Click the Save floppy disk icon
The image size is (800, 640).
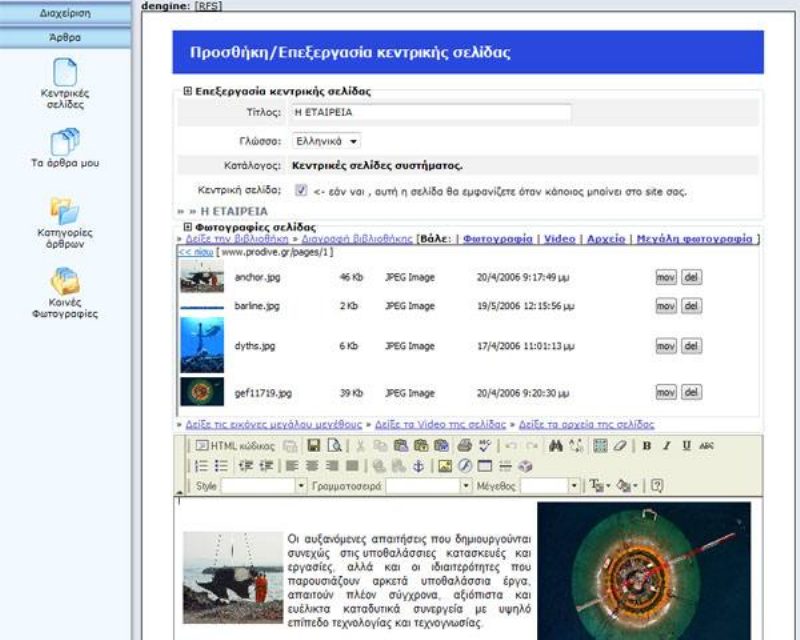tap(313, 446)
